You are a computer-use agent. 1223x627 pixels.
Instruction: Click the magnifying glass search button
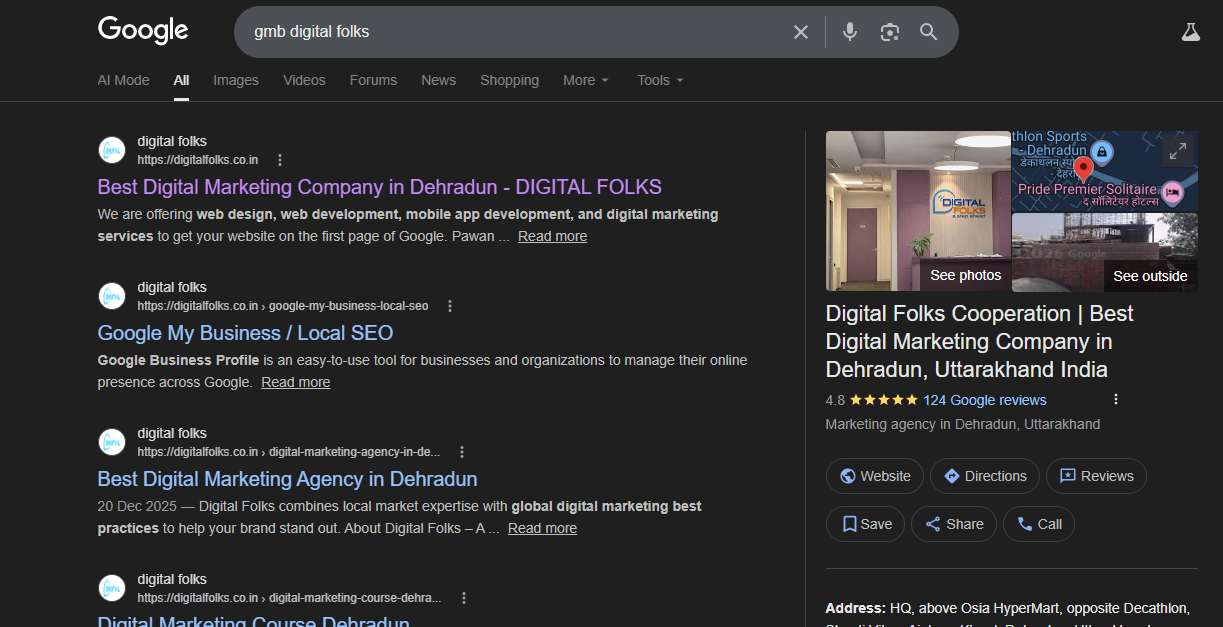[929, 32]
